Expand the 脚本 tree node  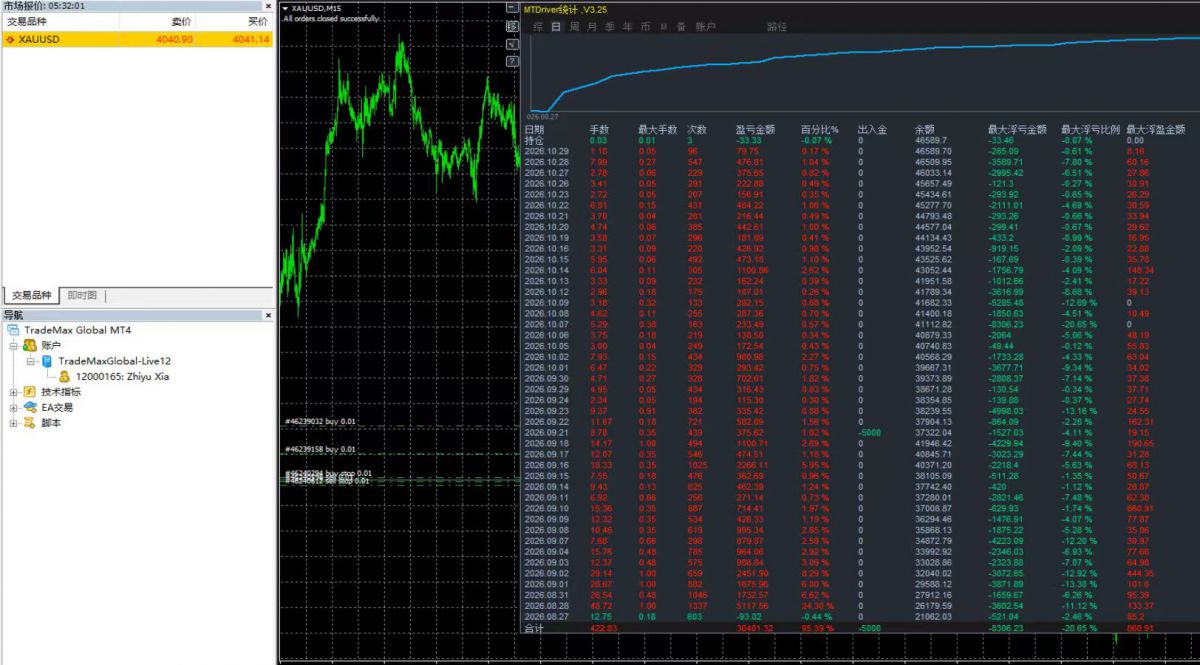click(13, 423)
